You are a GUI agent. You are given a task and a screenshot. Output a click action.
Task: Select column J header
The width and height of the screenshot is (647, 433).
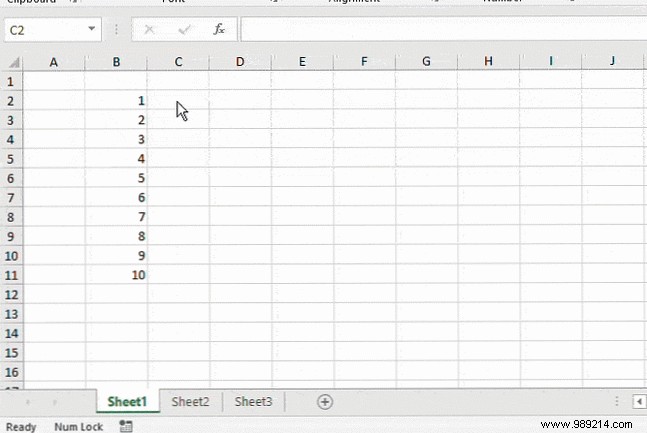click(x=612, y=62)
